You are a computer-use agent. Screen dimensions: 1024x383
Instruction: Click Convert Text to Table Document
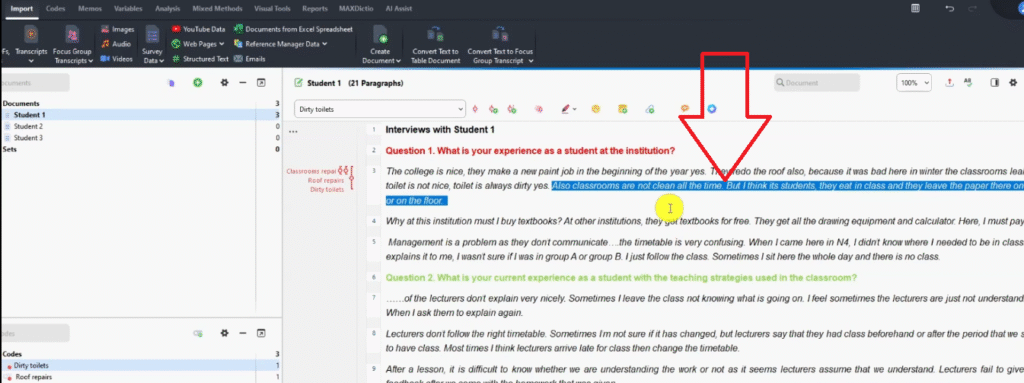coord(436,44)
